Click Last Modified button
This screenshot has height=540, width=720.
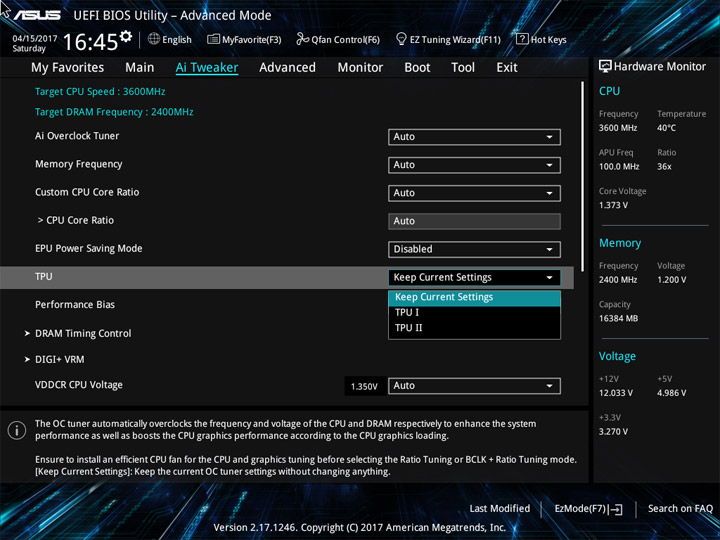click(500, 508)
